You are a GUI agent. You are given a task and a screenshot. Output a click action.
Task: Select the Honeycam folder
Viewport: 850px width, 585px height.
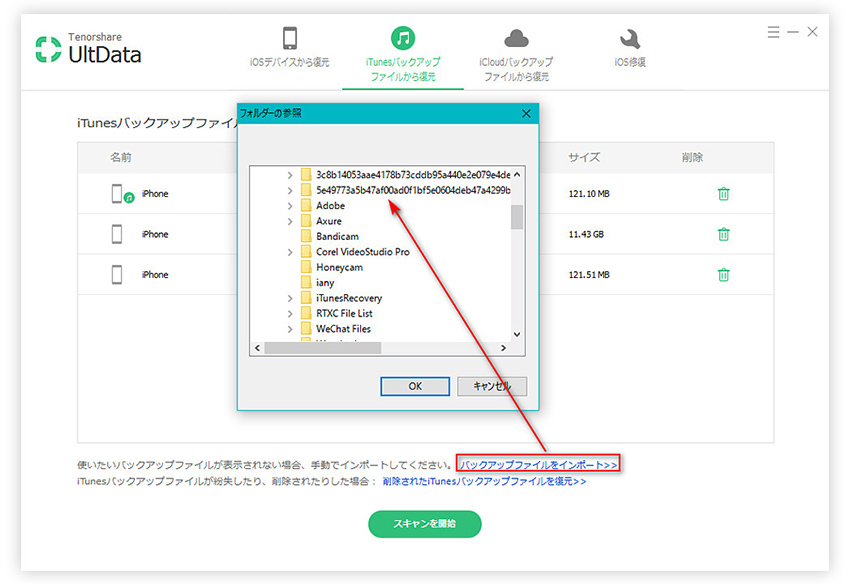click(332, 267)
